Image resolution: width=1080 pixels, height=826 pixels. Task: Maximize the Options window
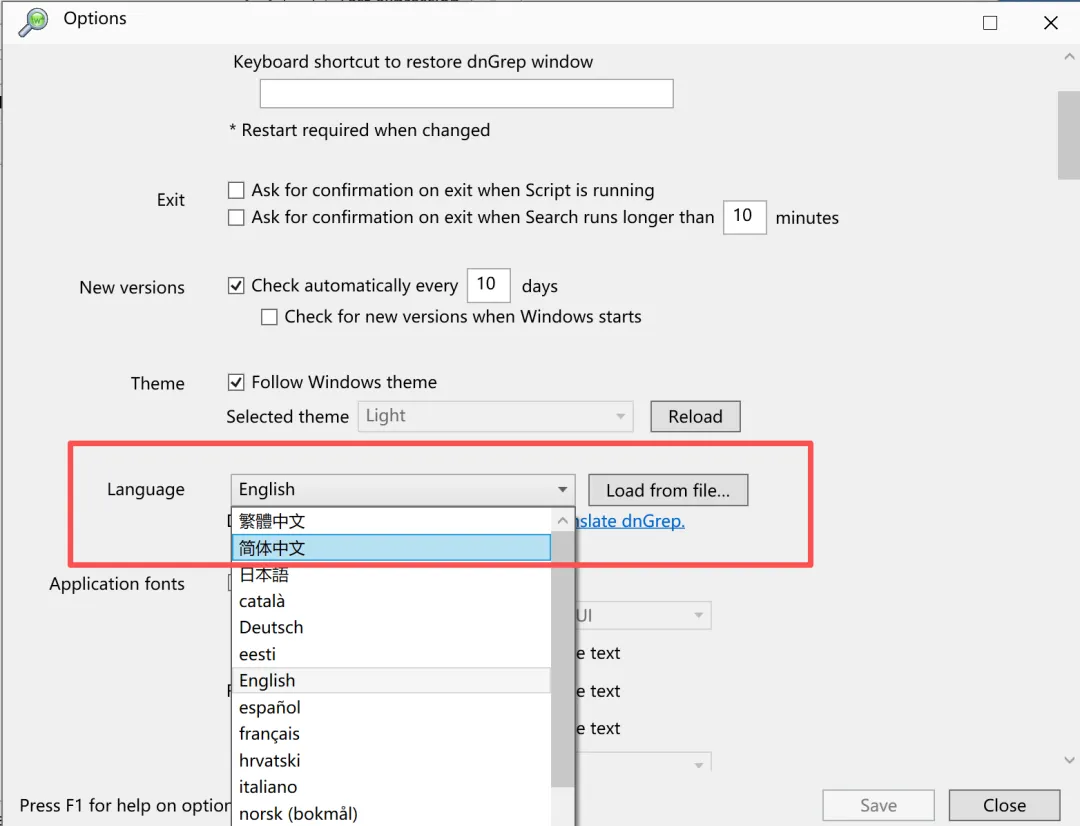pyautogui.click(x=990, y=23)
